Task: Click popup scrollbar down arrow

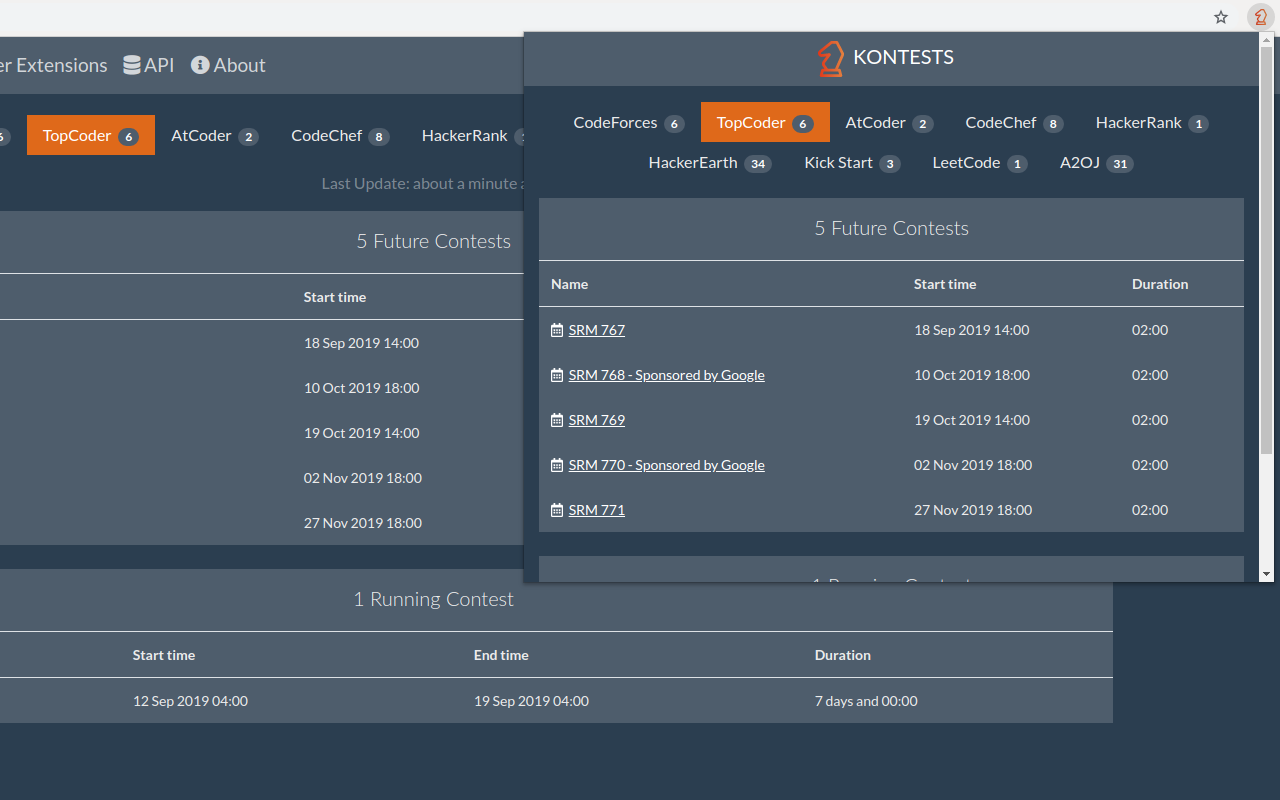Action: pyautogui.click(x=1266, y=574)
